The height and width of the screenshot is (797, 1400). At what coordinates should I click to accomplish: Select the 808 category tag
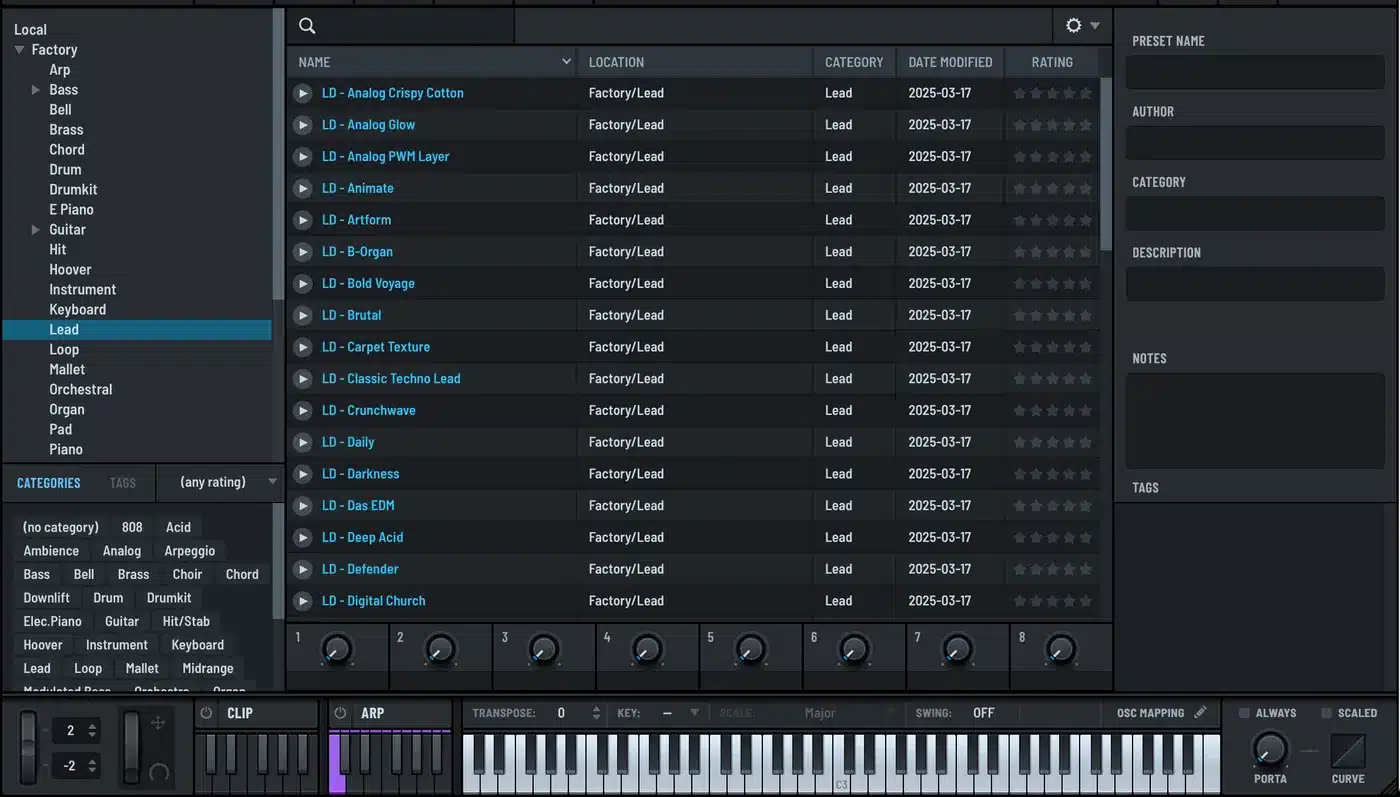pos(132,527)
